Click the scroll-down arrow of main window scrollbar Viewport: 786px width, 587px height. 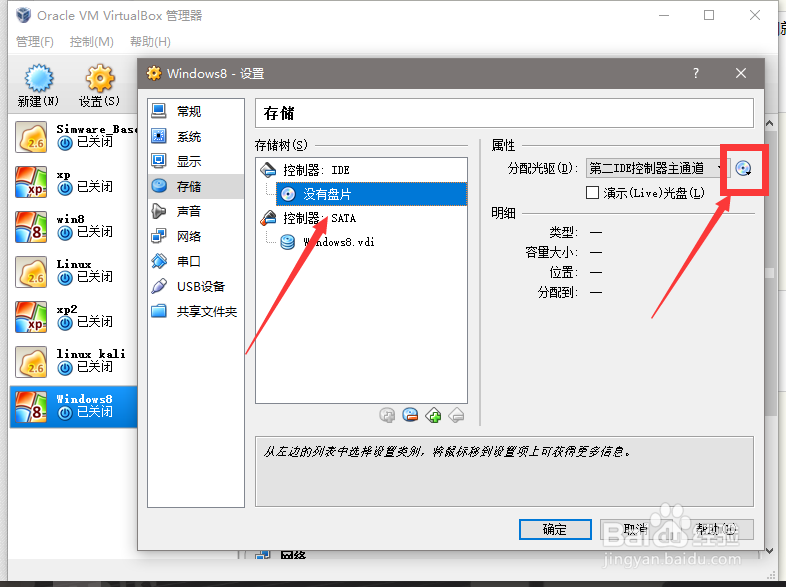770,550
